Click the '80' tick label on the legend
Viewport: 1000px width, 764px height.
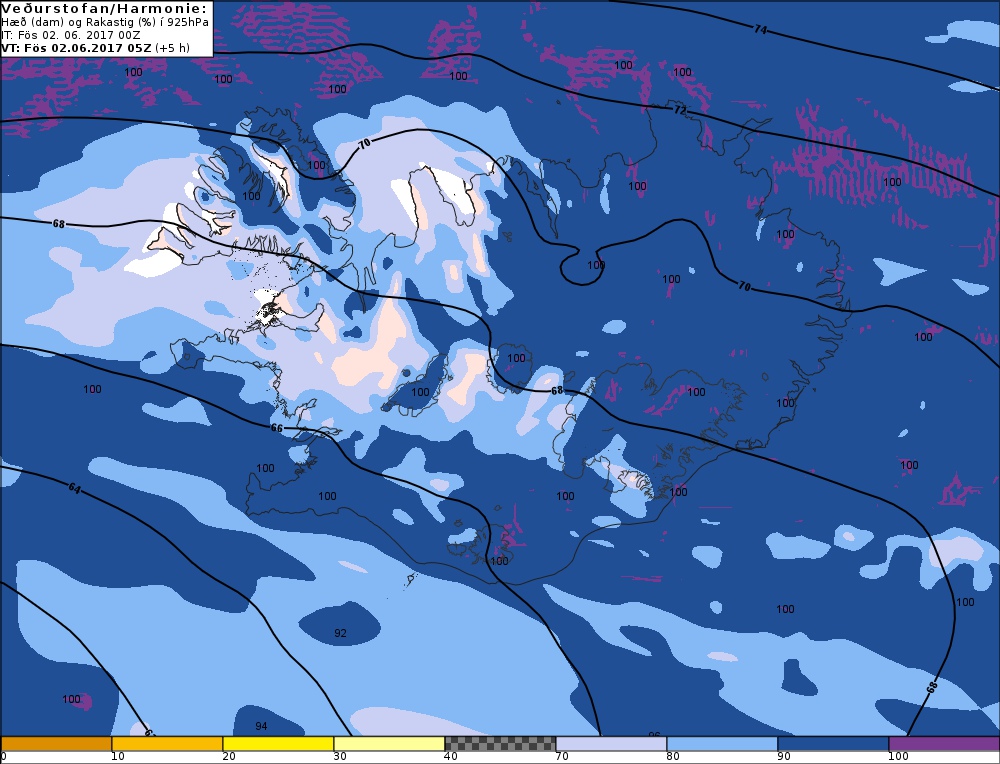pyautogui.click(x=672, y=757)
